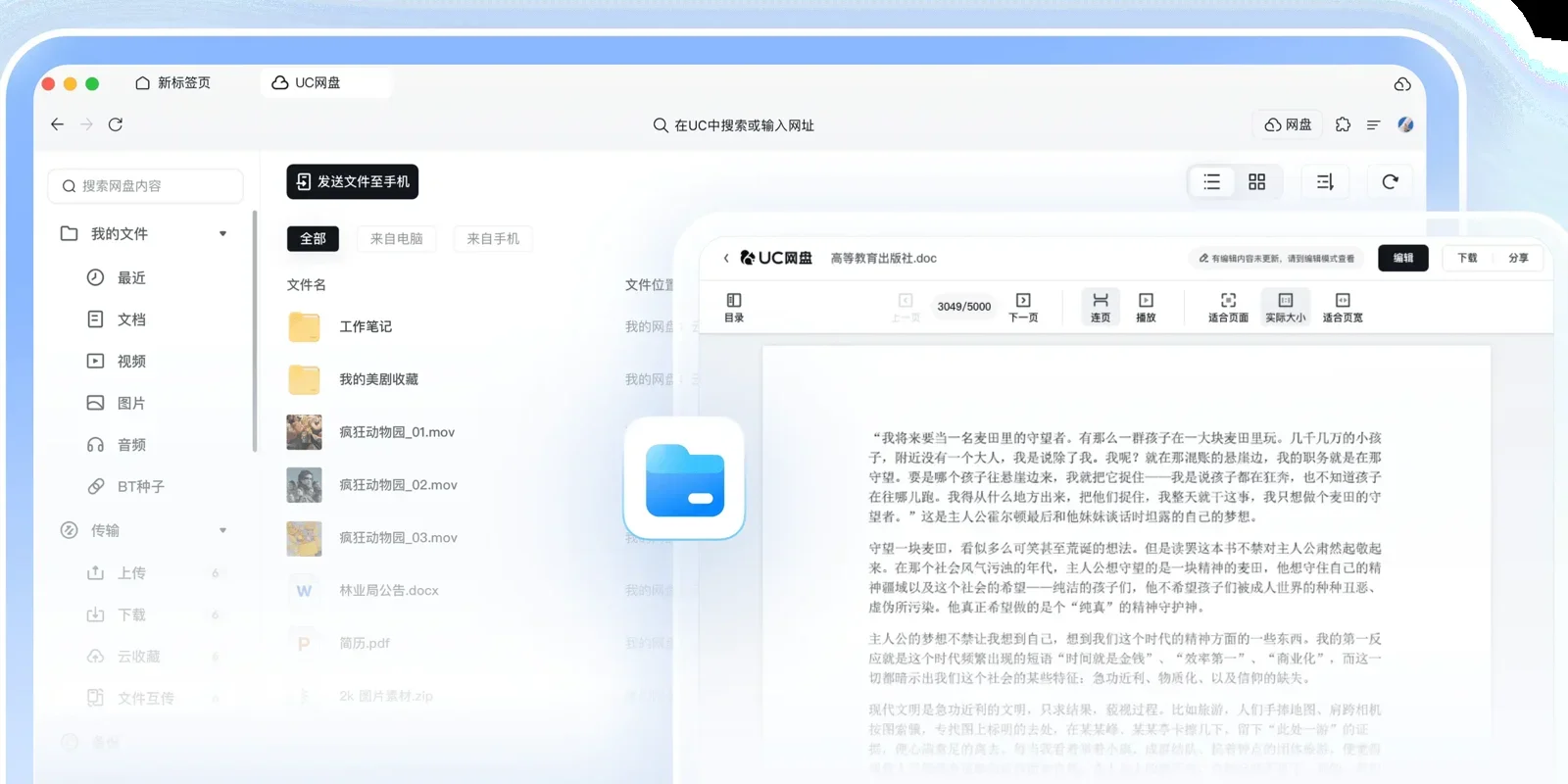The width and height of the screenshot is (1568, 784).
Task: Collapse the 传输 section arrow
Action: 223,530
